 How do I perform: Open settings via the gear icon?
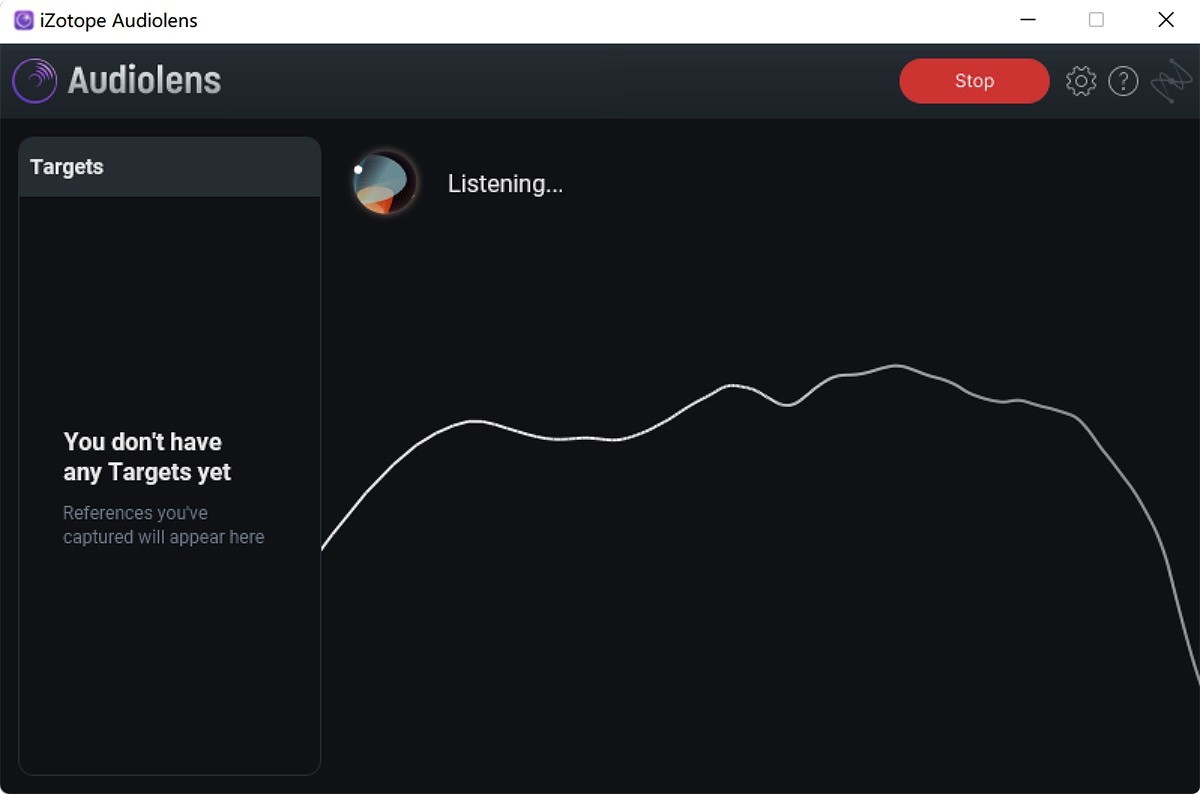click(x=1081, y=81)
